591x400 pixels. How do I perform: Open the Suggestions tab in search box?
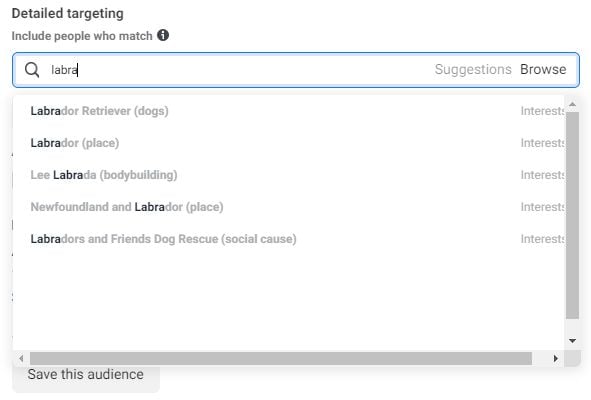pos(473,69)
